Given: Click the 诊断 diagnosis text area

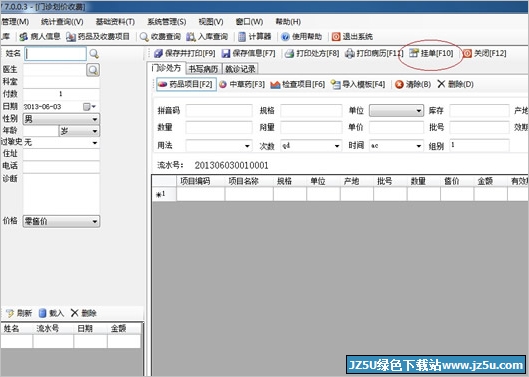Looking at the screenshot, I should (x=61, y=193).
